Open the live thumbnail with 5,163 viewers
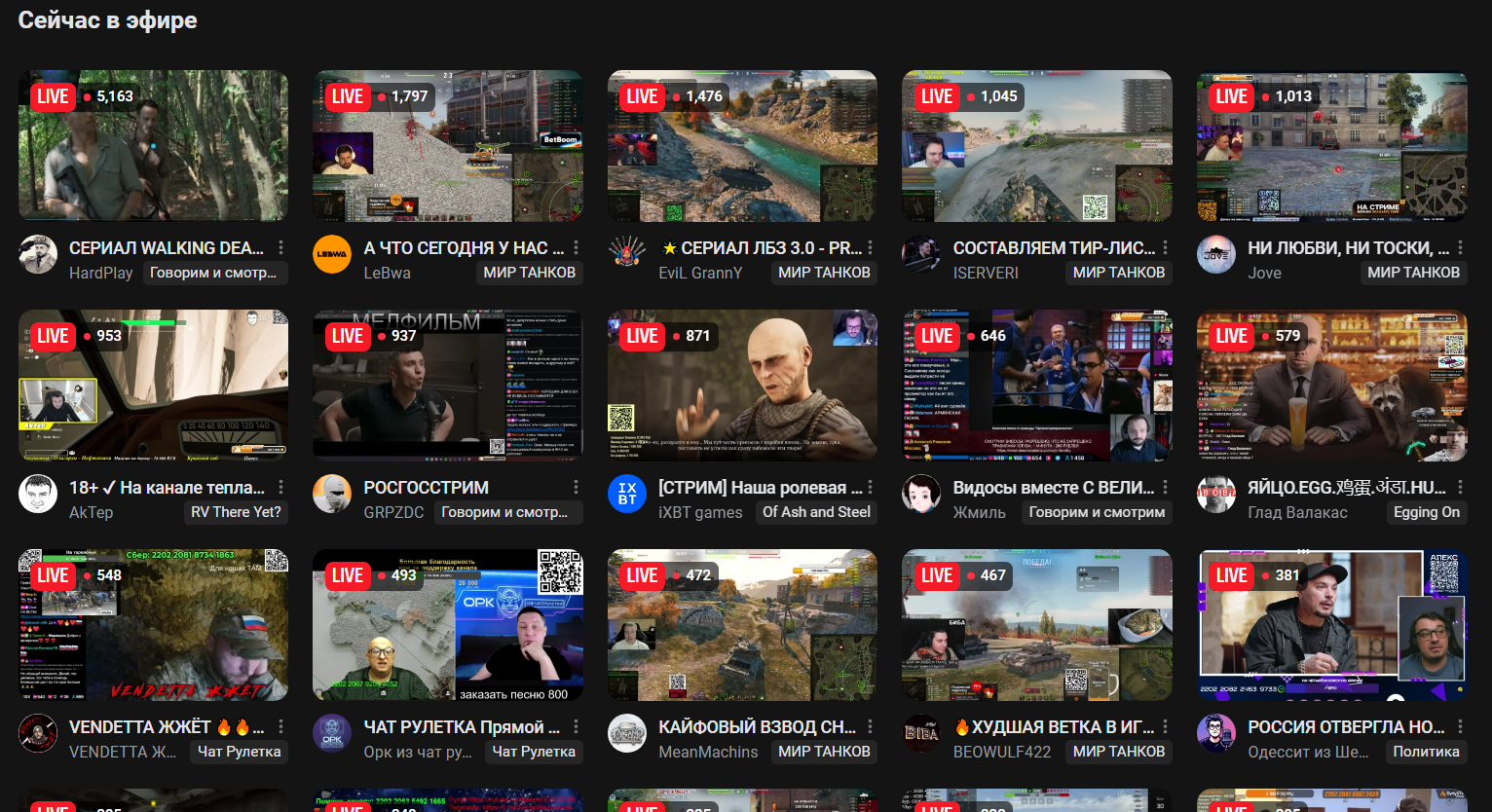The image size is (1492, 812). coord(153,146)
